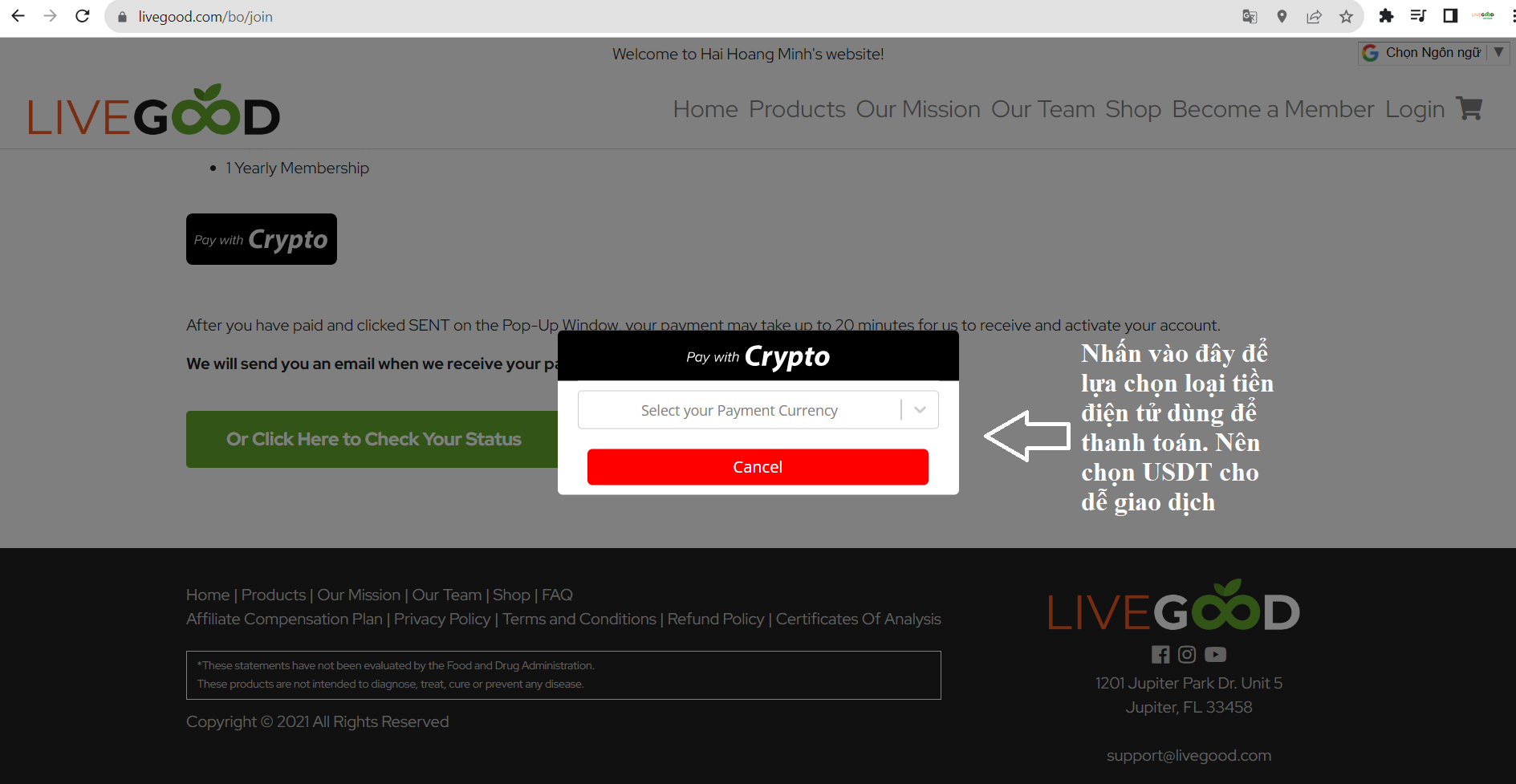Open the Terms and Conditions link
The image size is (1516, 784).
tap(579, 619)
